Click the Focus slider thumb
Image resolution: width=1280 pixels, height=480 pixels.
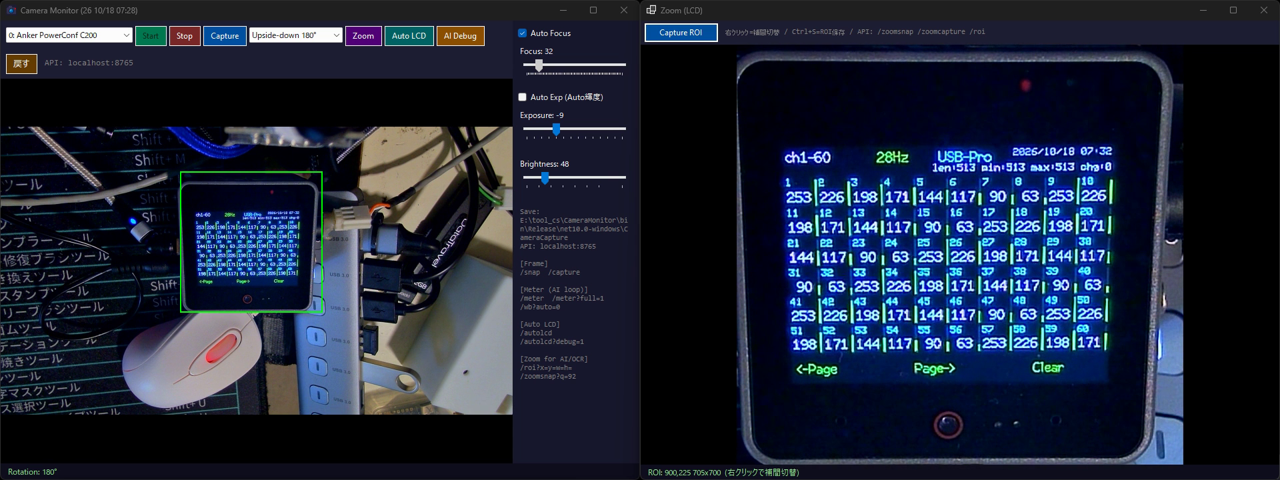(539, 65)
